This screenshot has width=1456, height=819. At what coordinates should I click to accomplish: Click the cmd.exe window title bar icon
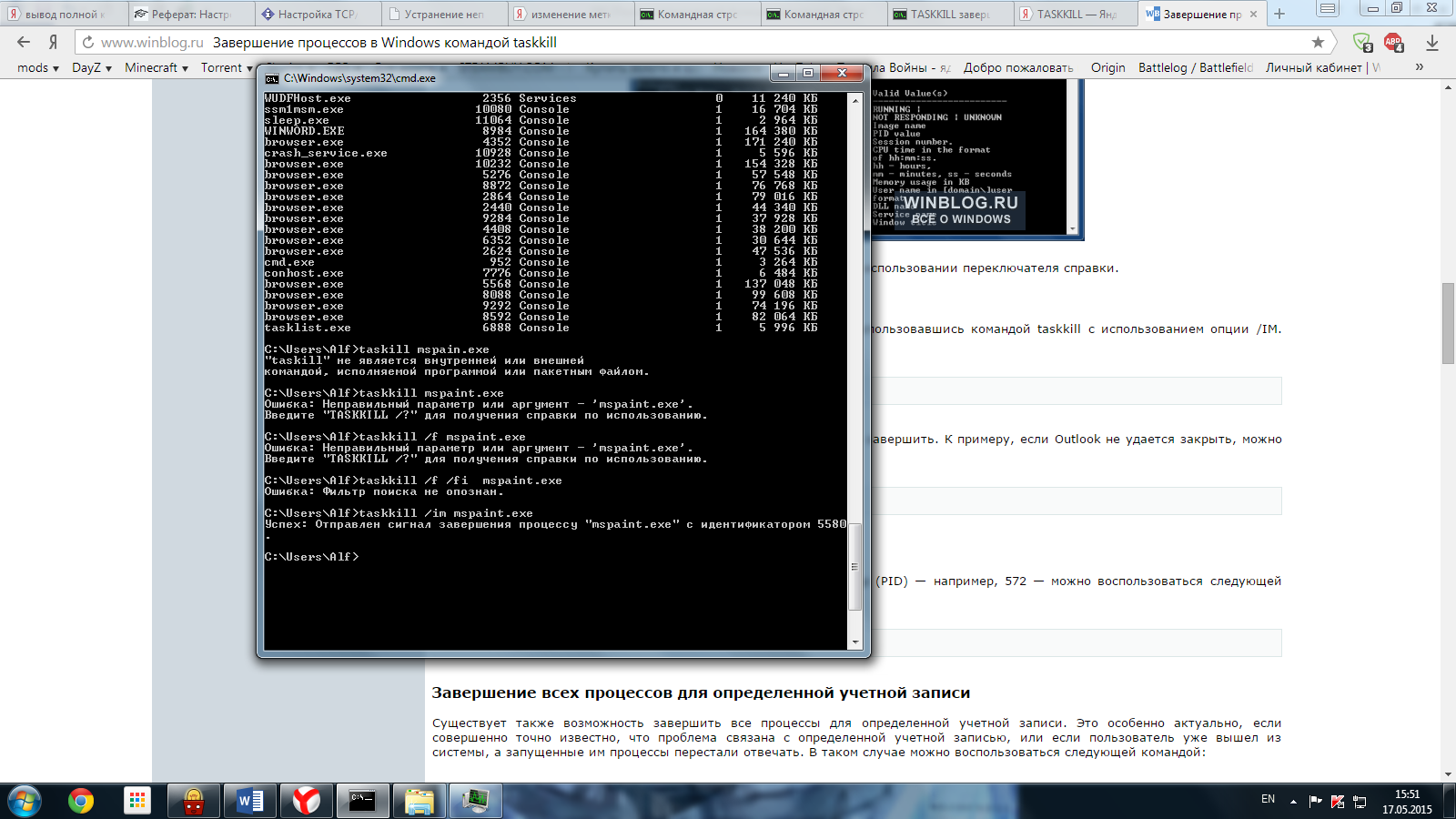click(271, 78)
